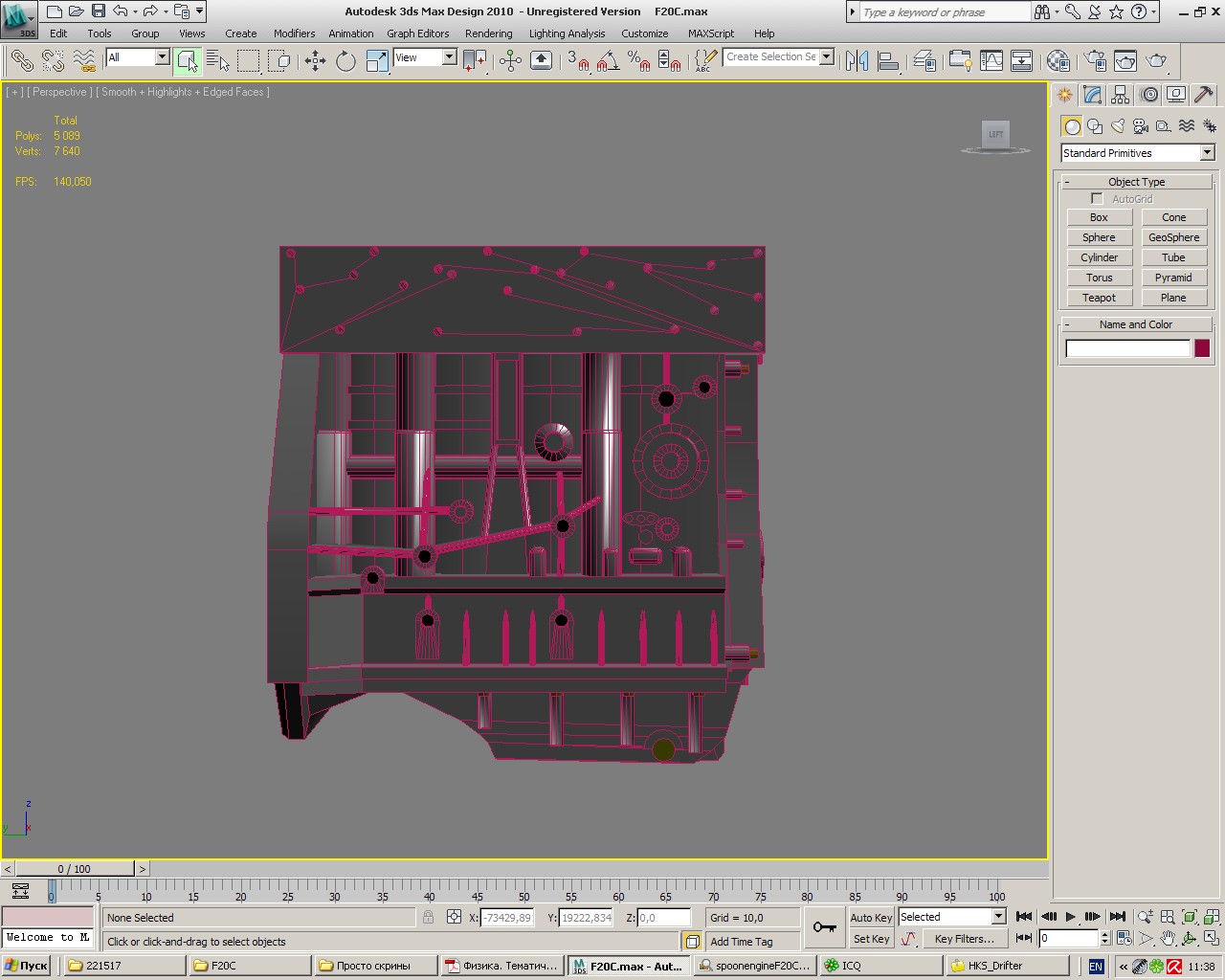The image size is (1225, 980).
Task: Open the Material Editor
Action: [x=1058, y=61]
